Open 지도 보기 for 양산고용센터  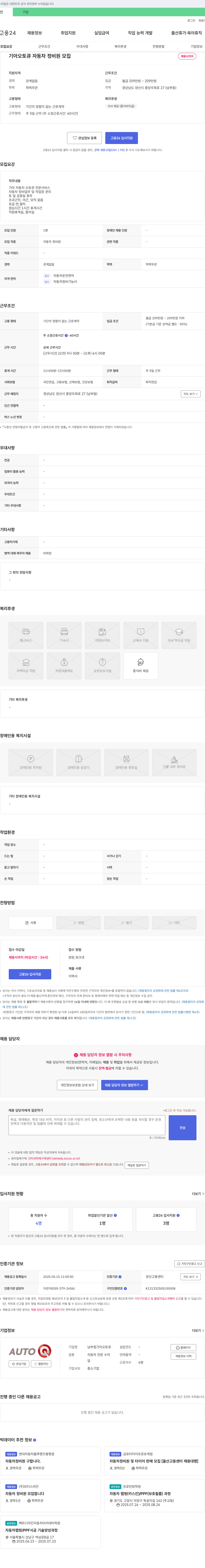(190, 1276)
